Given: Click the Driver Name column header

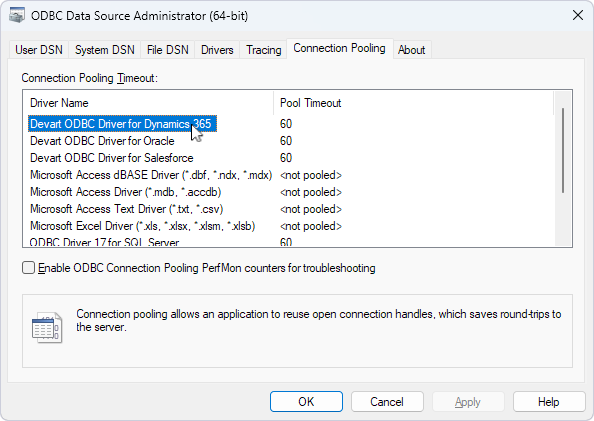Looking at the screenshot, I should click(x=148, y=103).
